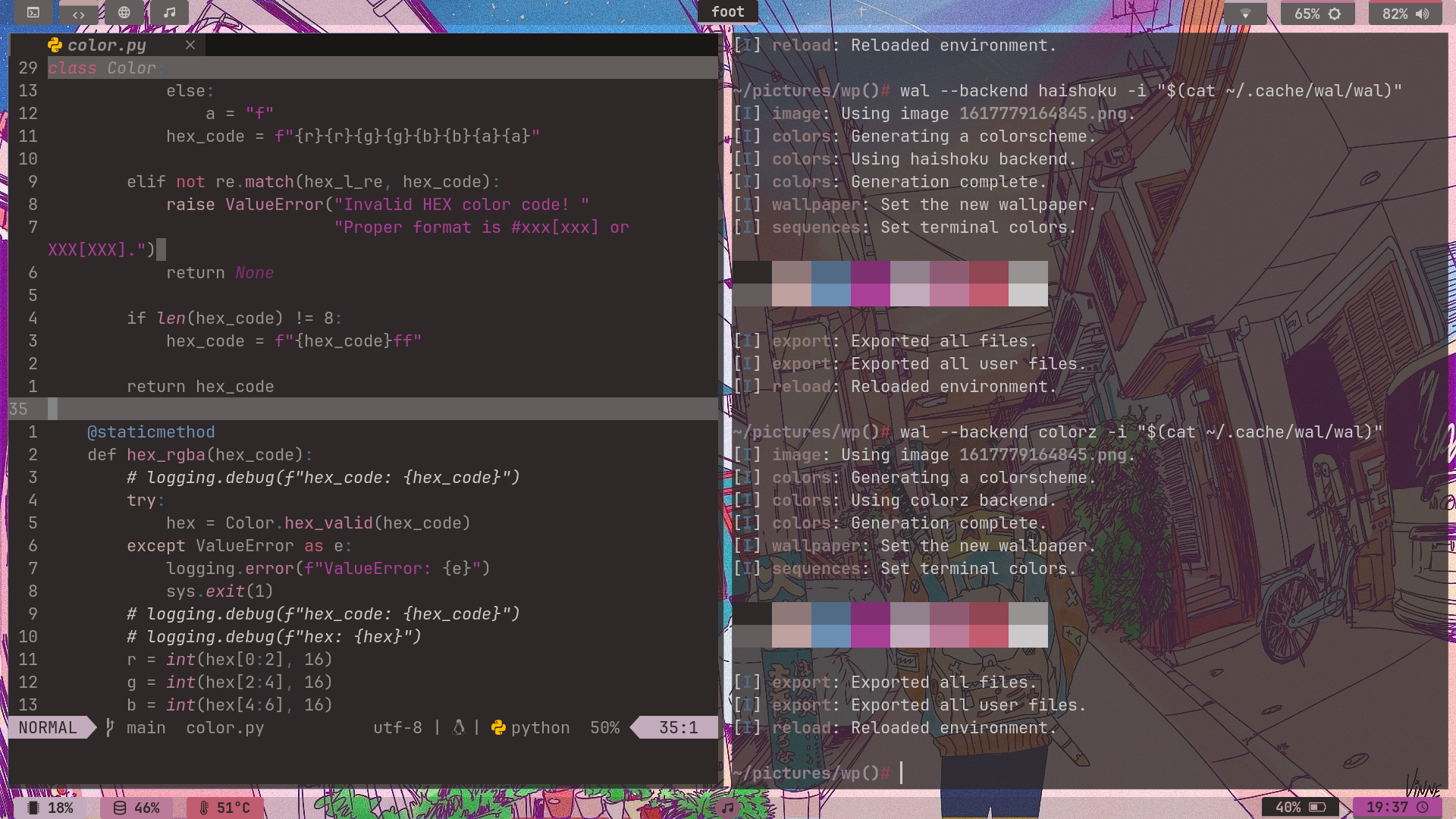Click the 'return hex_code' line
Viewport: 1456px width, 819px height.
200,387
